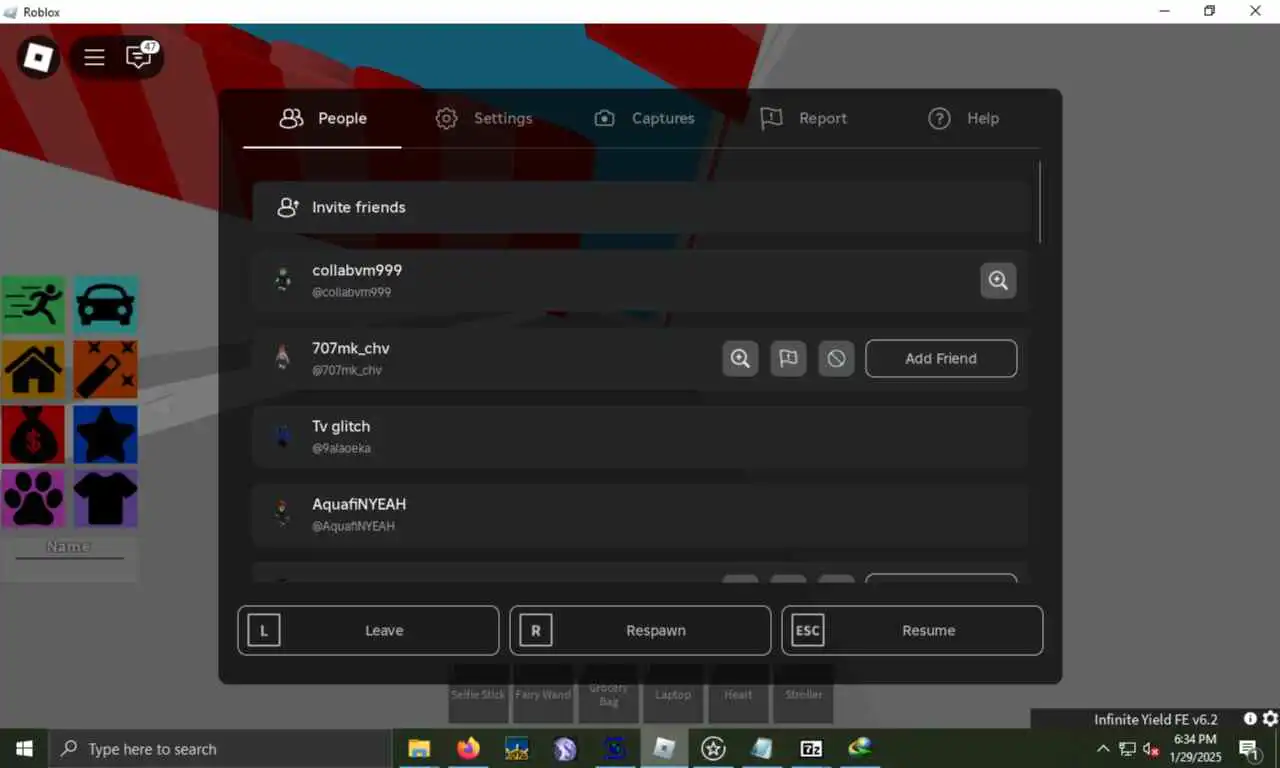Select the Grocery Bag hotbar slot
Screen dimensions: 1280x768
pos(608,694)
